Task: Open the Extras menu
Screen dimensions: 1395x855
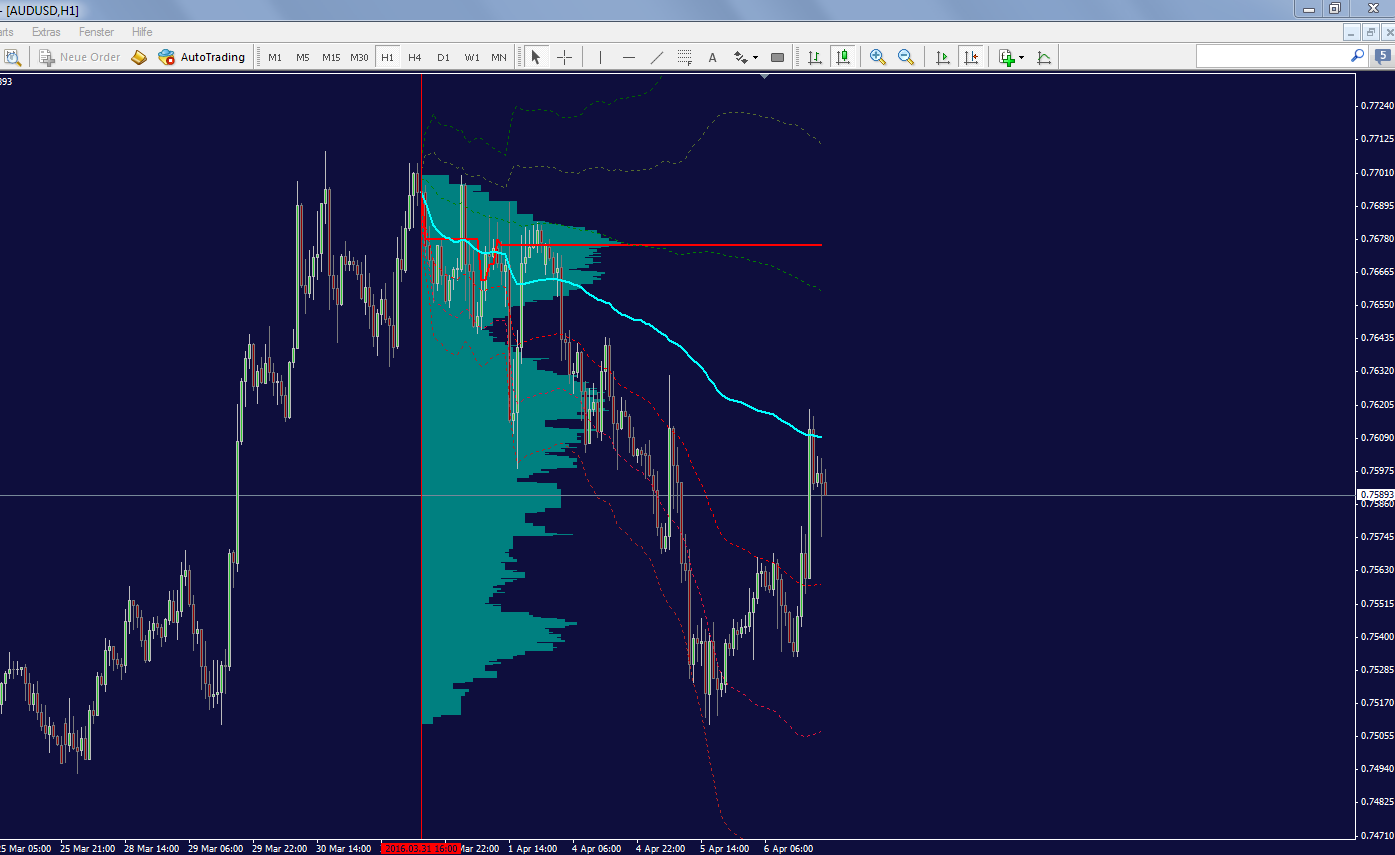Action: (46, 31)
